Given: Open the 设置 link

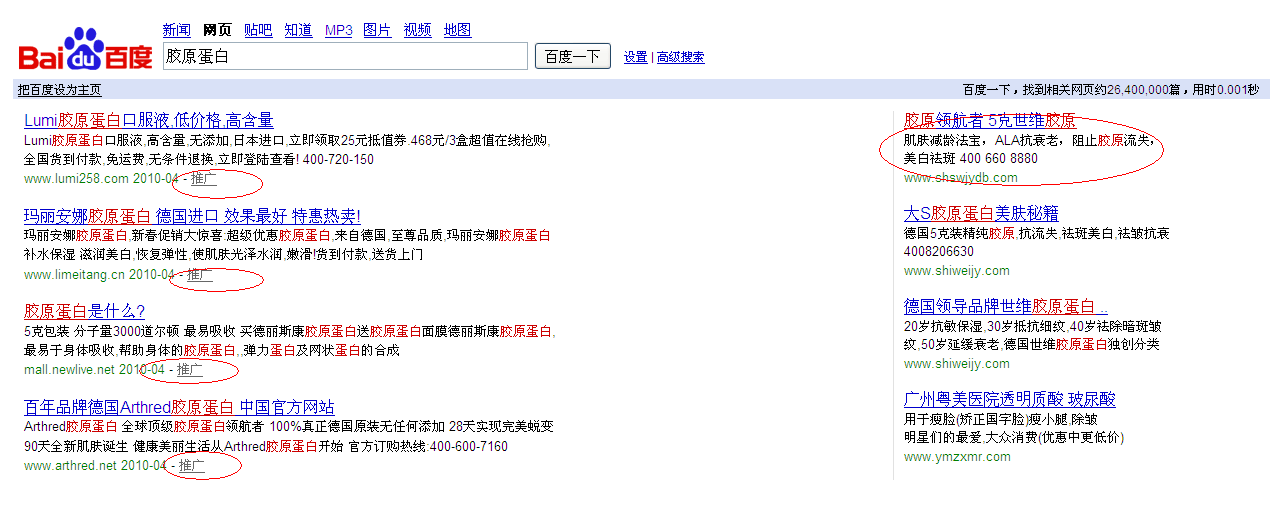Looking at the screenshot, I should pos(636,57).
